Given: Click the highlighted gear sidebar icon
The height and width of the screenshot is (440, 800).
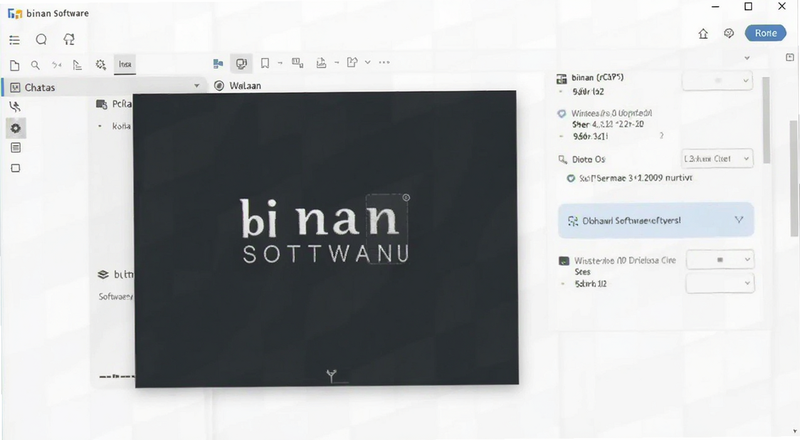Looking at the screenshot, I should [16, 128].
